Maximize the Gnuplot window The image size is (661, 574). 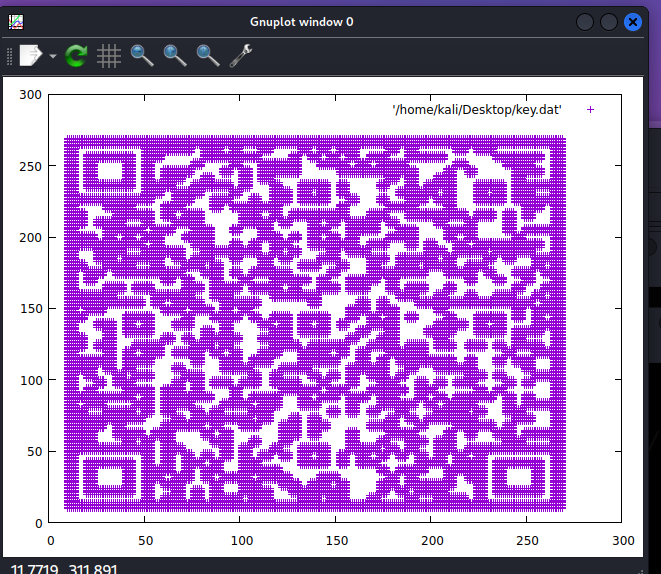[x=609, y=22]
